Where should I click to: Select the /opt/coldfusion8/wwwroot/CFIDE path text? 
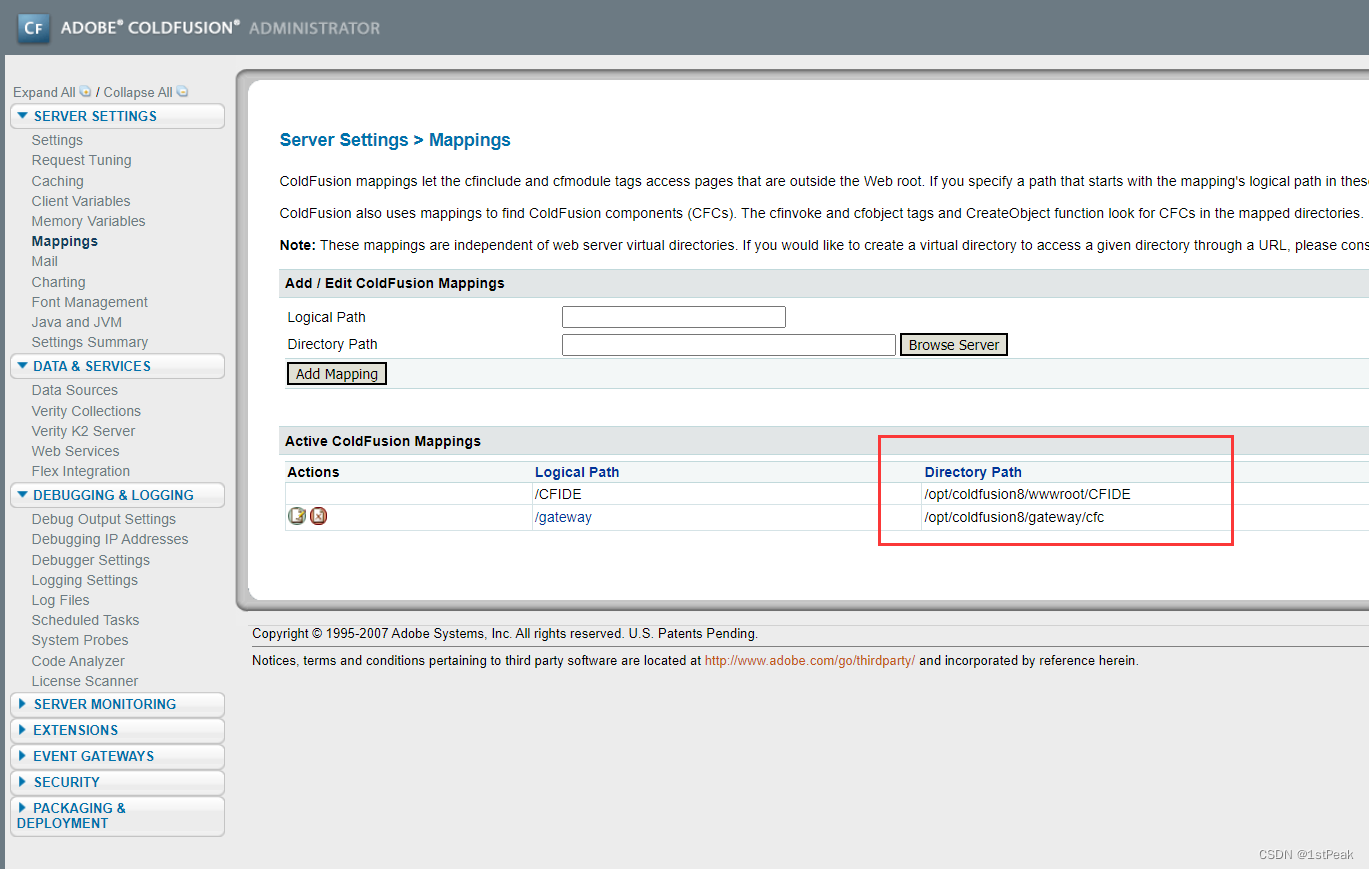[1027, 494]
